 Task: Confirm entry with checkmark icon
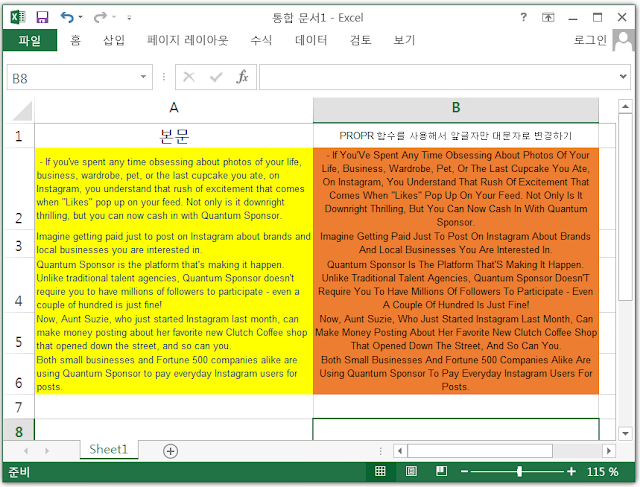coord(216,77)
